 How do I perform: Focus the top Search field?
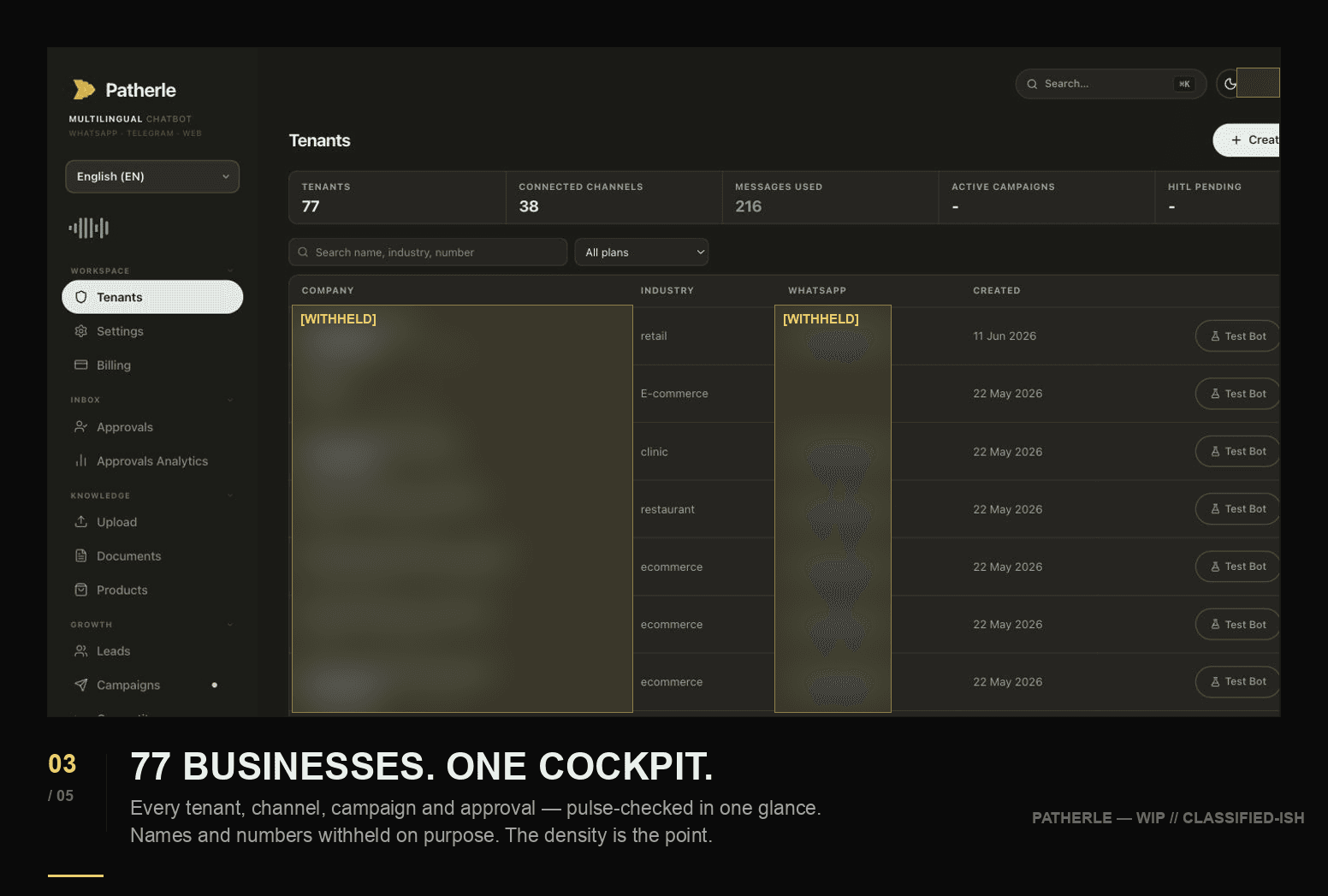[1111, 84]
